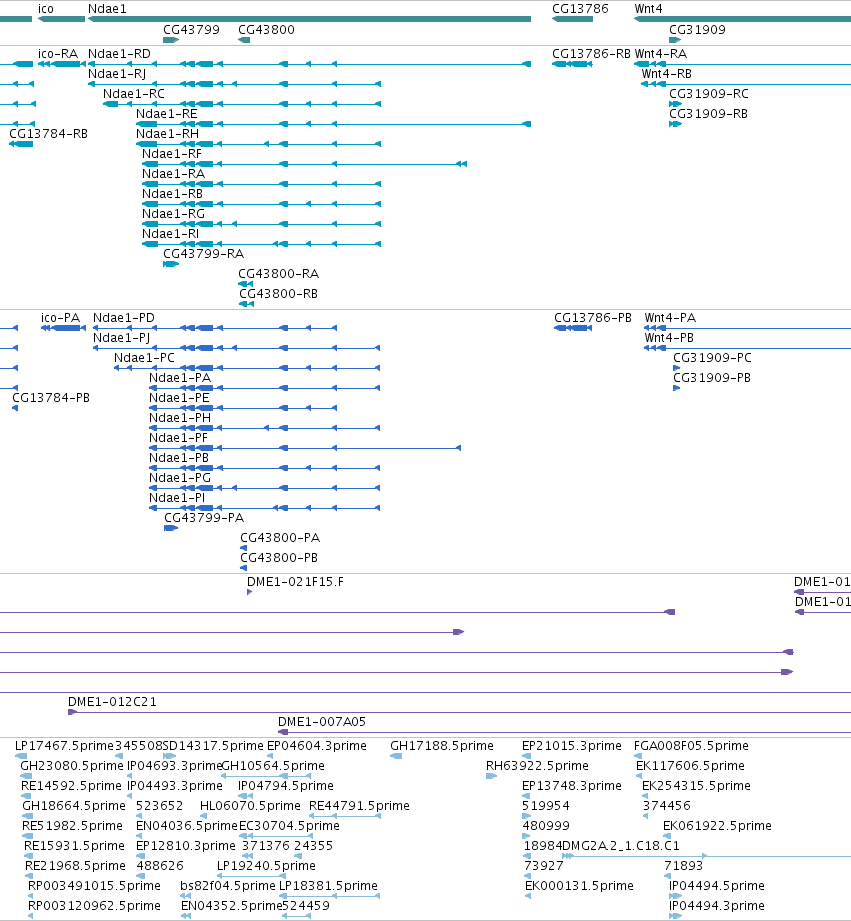Image resolution: width=851 pixels, height=921 pixels.
Task: Click the Ndae1-RA transcript label
Action: 173,174
